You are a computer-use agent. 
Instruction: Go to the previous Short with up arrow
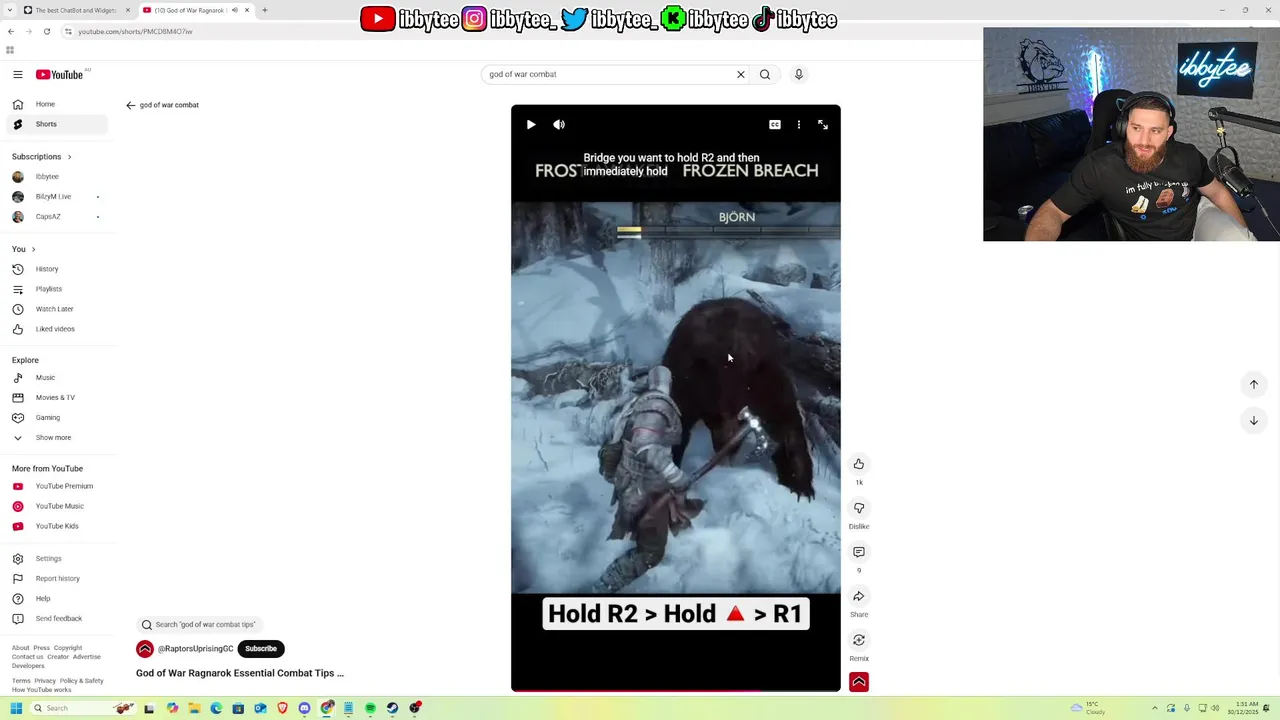click(x=1253, y=384)
